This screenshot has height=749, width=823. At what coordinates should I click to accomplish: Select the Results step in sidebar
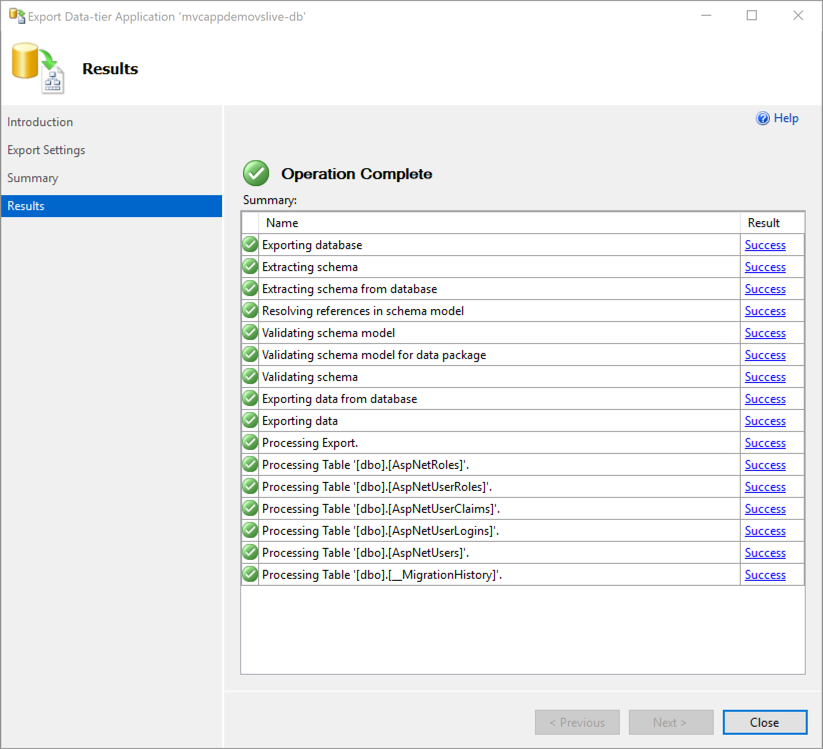(x=26, y=206)
